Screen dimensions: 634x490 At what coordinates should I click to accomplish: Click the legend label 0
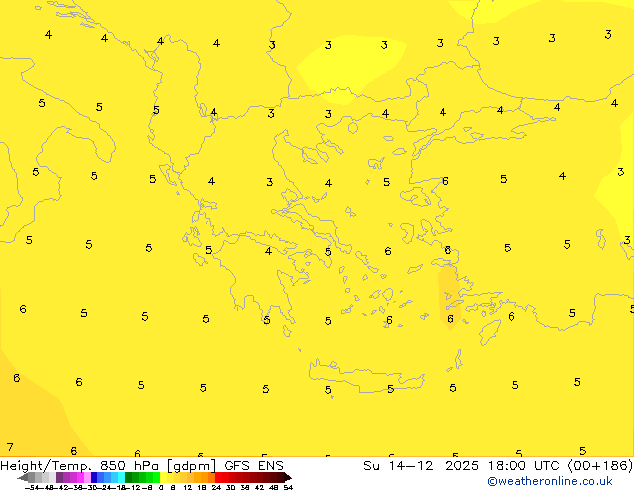(x=161, y=487)
